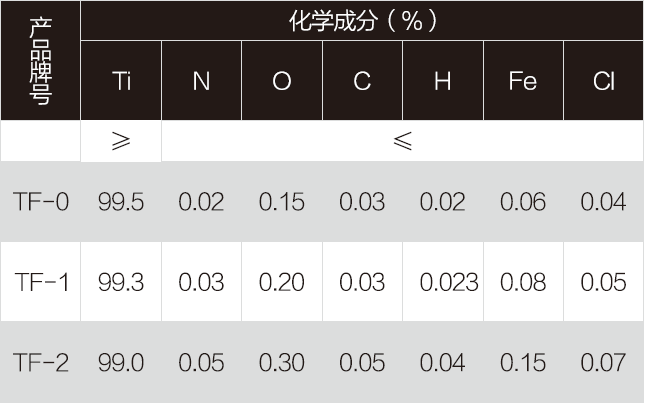The image size is (645, 404).
Task: Click the 0.15 O value for TF-0
Action: click(x=282, y=202)
